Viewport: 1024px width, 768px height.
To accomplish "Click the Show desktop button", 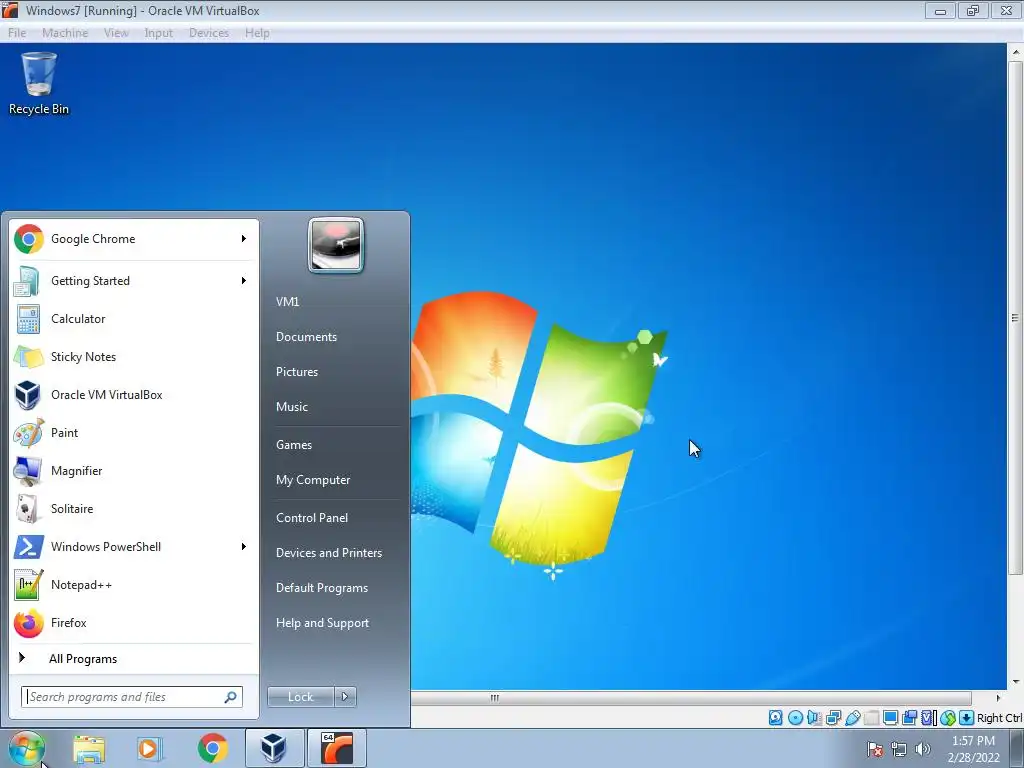I will tap(1017, 748).
